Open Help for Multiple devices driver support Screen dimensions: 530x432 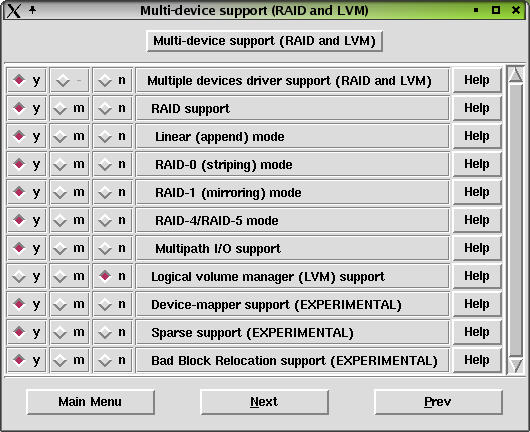pos(477,80)
